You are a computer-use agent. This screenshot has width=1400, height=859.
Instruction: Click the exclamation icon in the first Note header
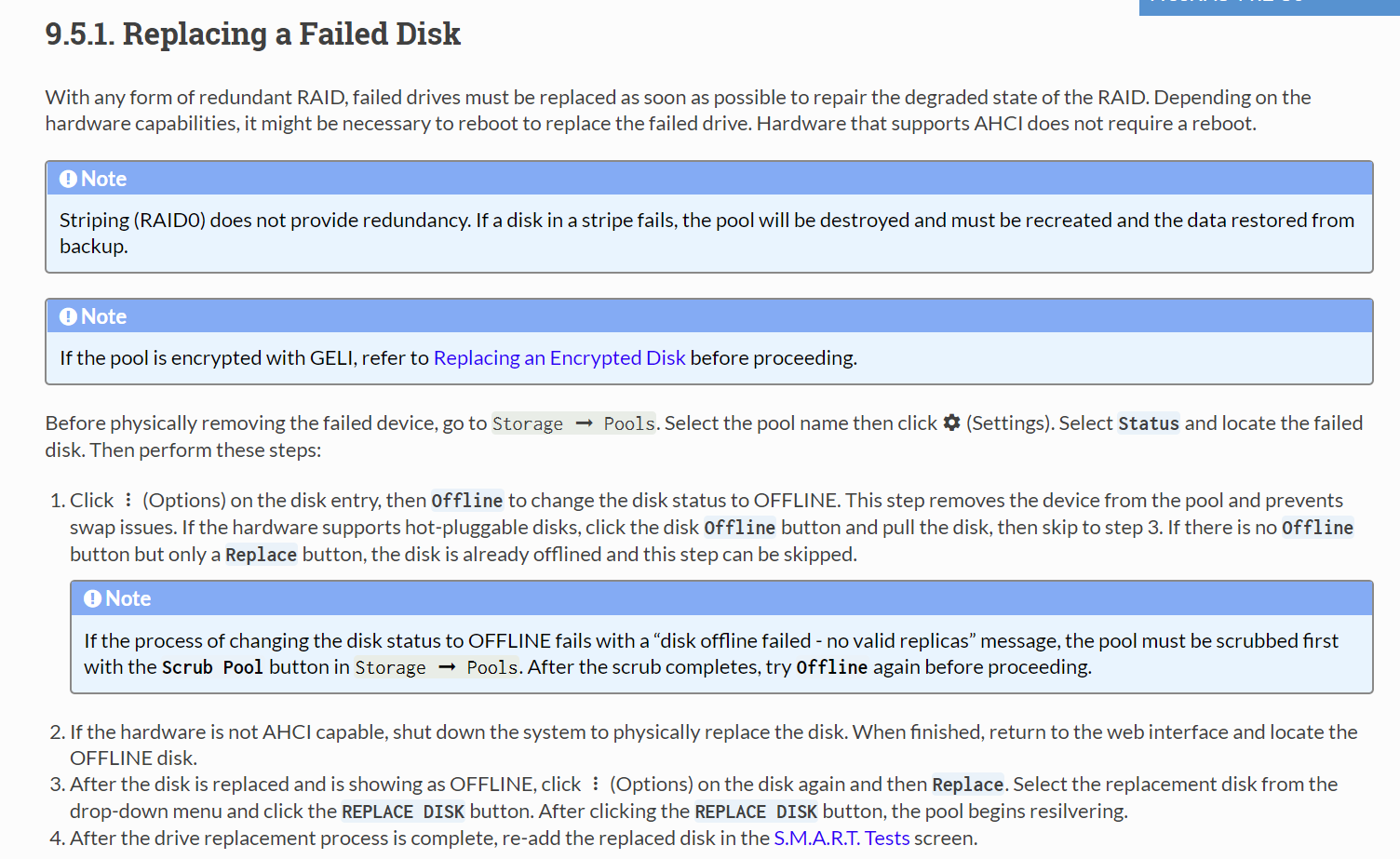(x=68, y=179)
